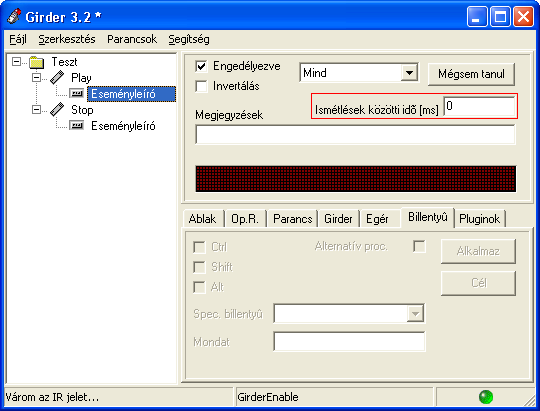
Task: Collapse the Play tree node
Action: pos(36,78)
